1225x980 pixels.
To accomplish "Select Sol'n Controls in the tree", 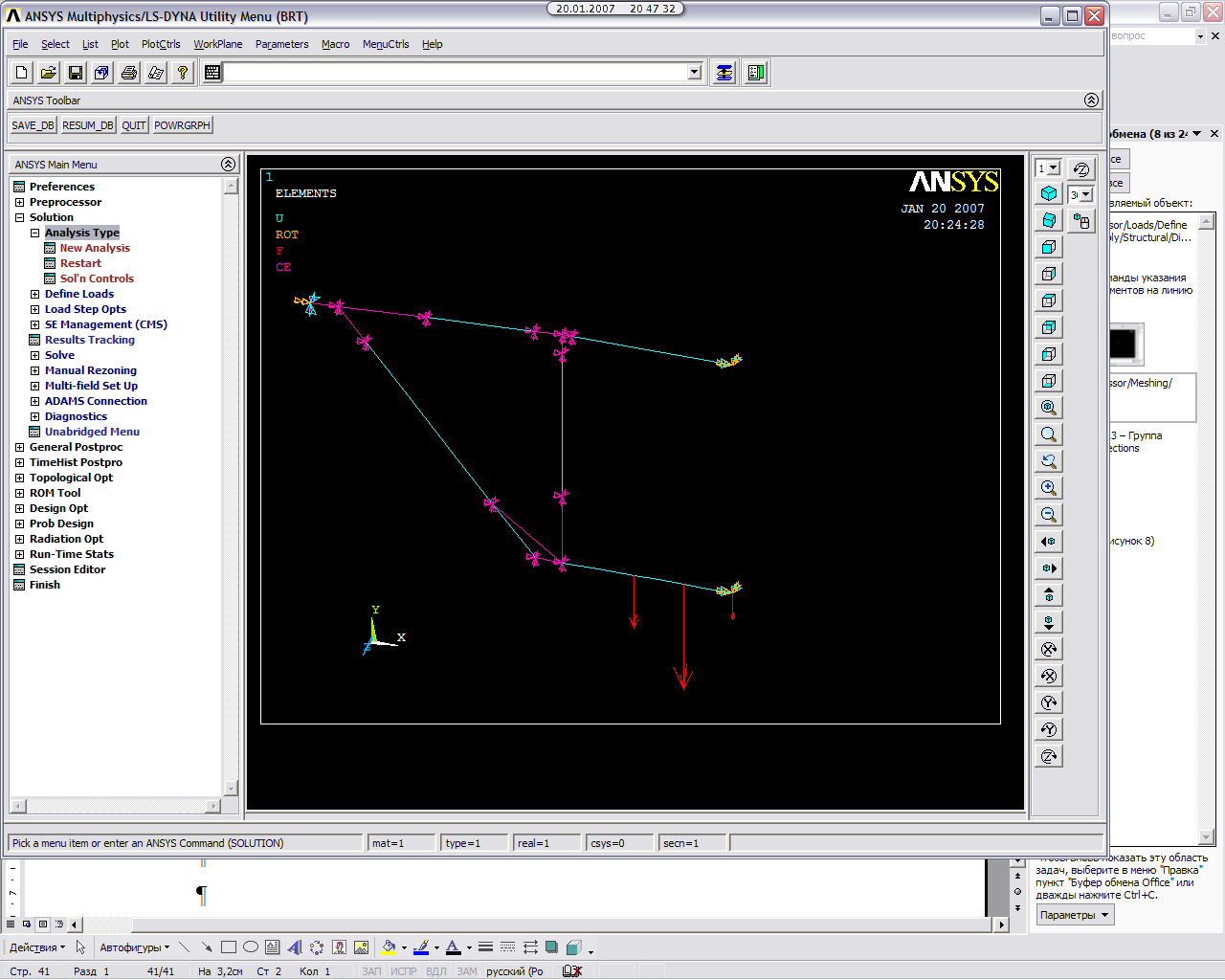I will (x=97, y=278).
